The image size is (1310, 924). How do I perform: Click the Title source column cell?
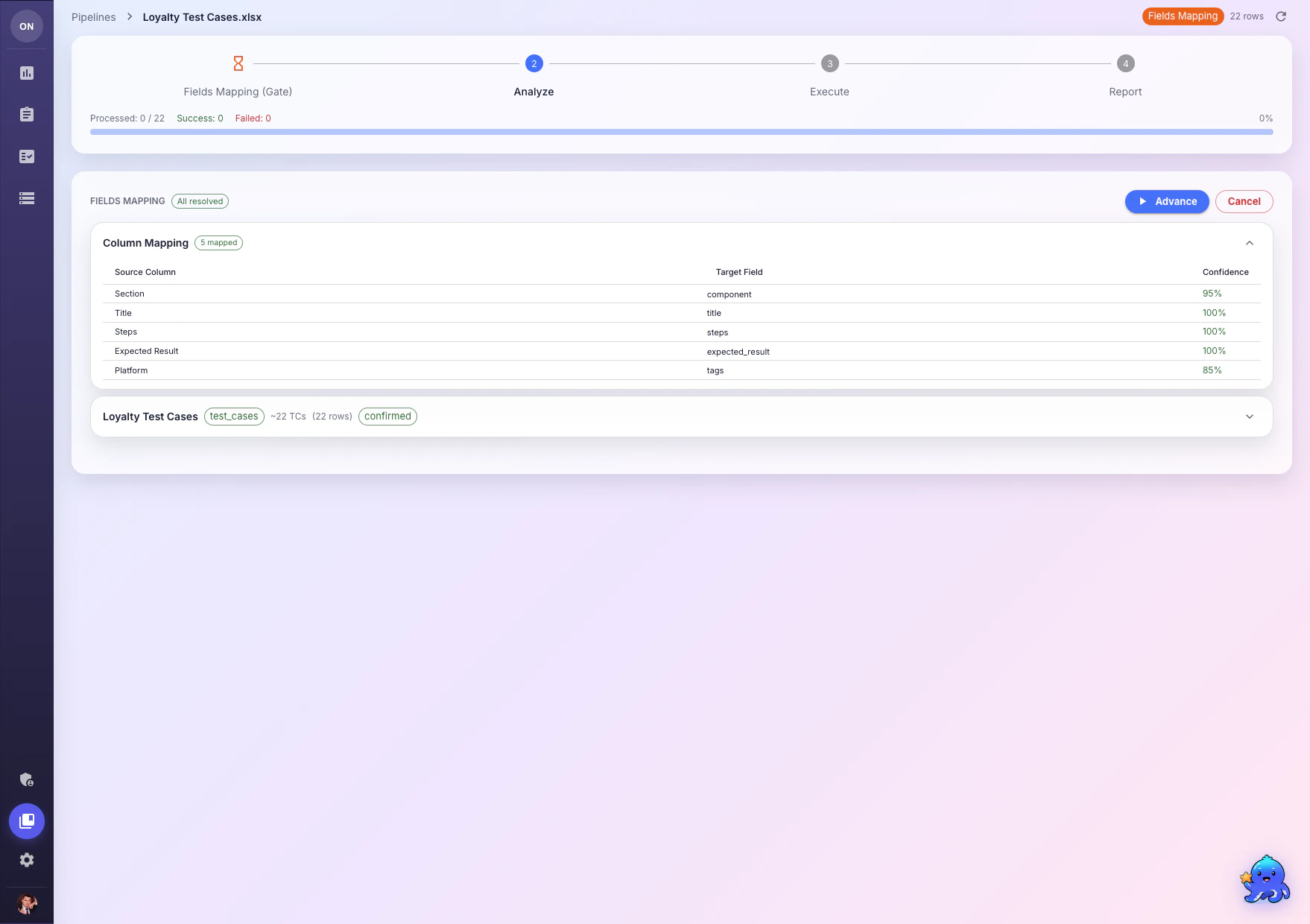[123, 313]
